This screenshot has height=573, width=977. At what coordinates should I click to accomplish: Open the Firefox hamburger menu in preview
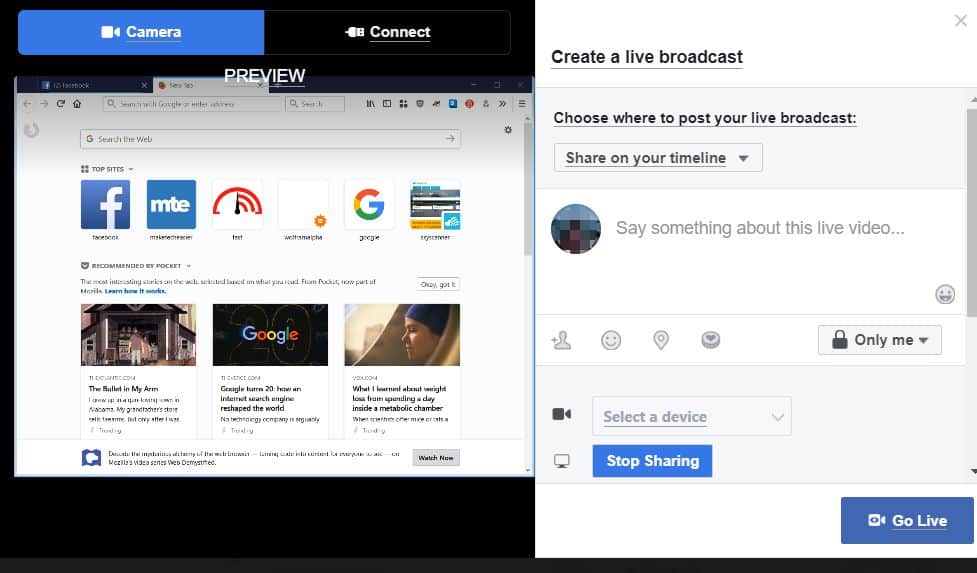click(522, 104)
